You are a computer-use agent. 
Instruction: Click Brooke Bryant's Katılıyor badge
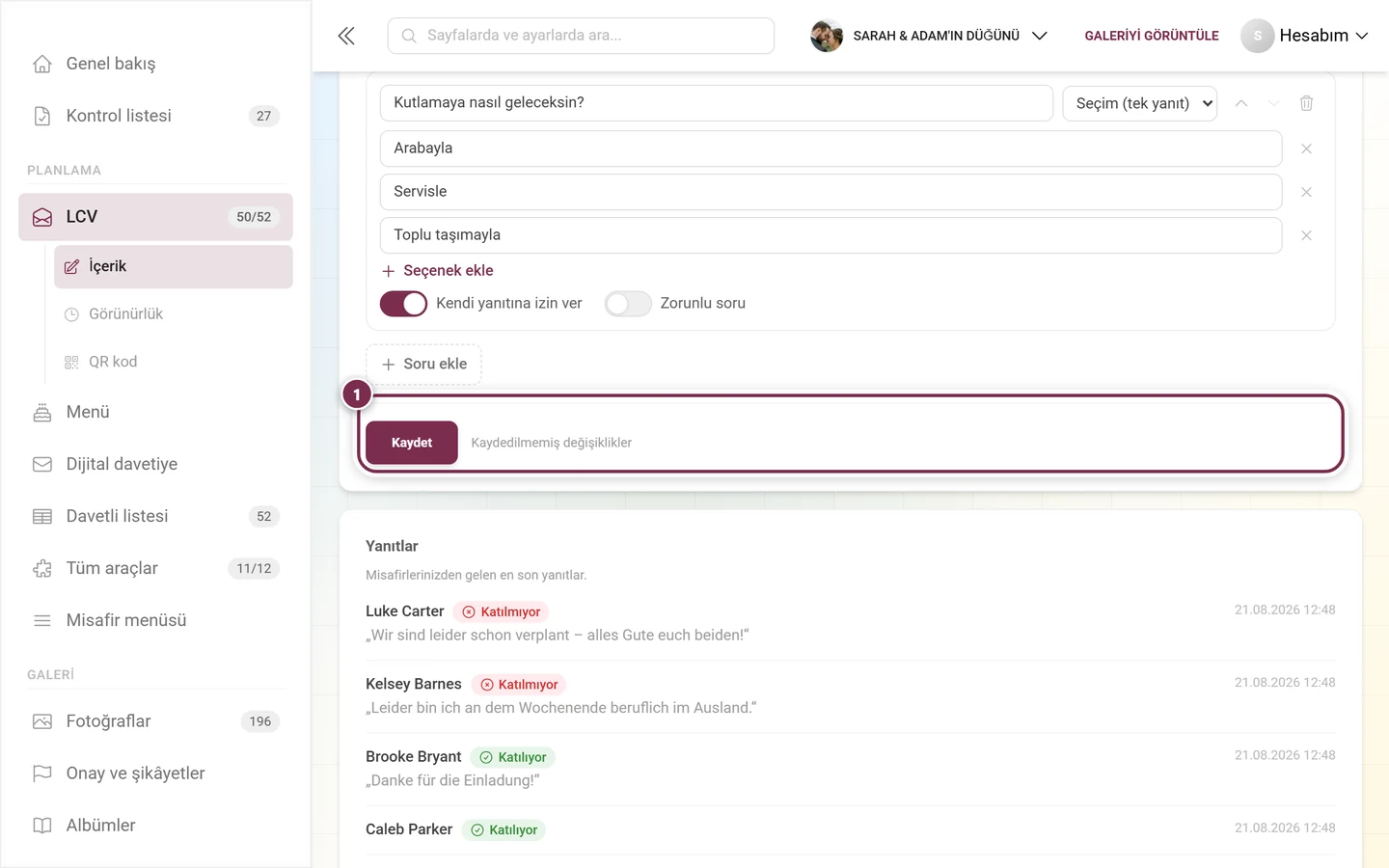click(x=513, y=757)
